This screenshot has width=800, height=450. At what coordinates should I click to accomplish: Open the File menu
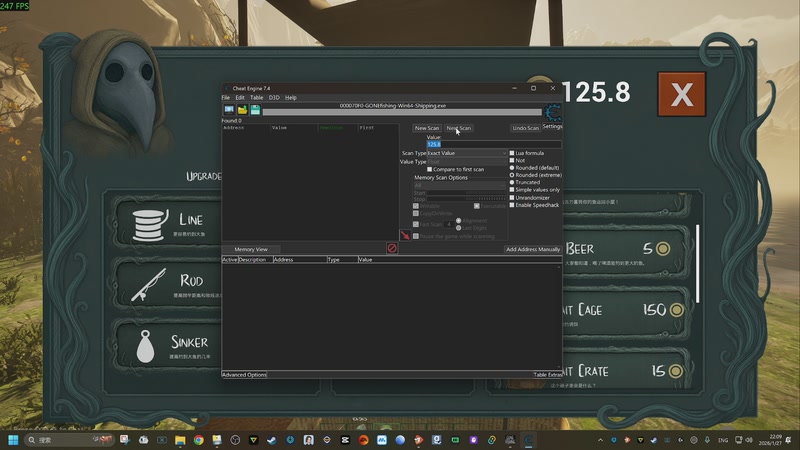[x=226, y=97]
